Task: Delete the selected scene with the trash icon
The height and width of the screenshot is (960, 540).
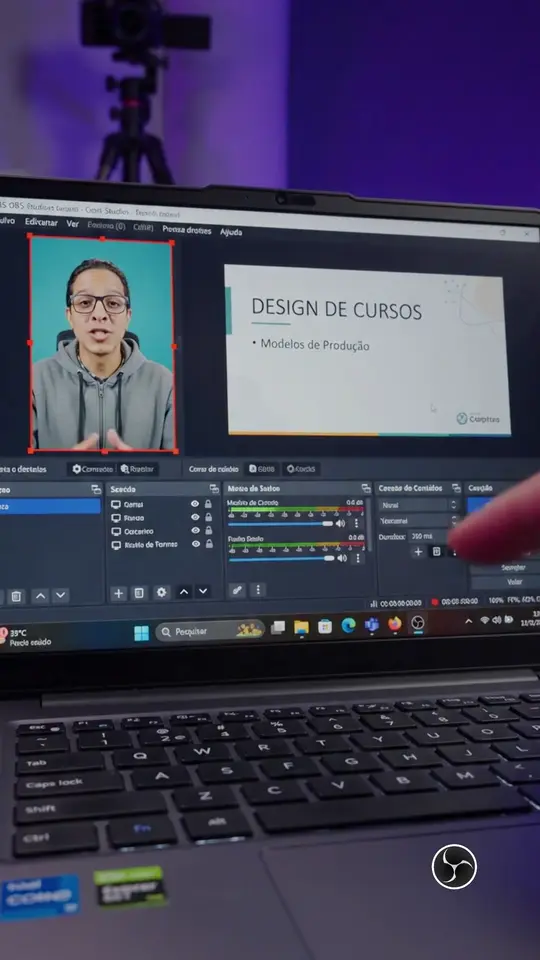Action: pyautogui.click(x=17, y=596)
